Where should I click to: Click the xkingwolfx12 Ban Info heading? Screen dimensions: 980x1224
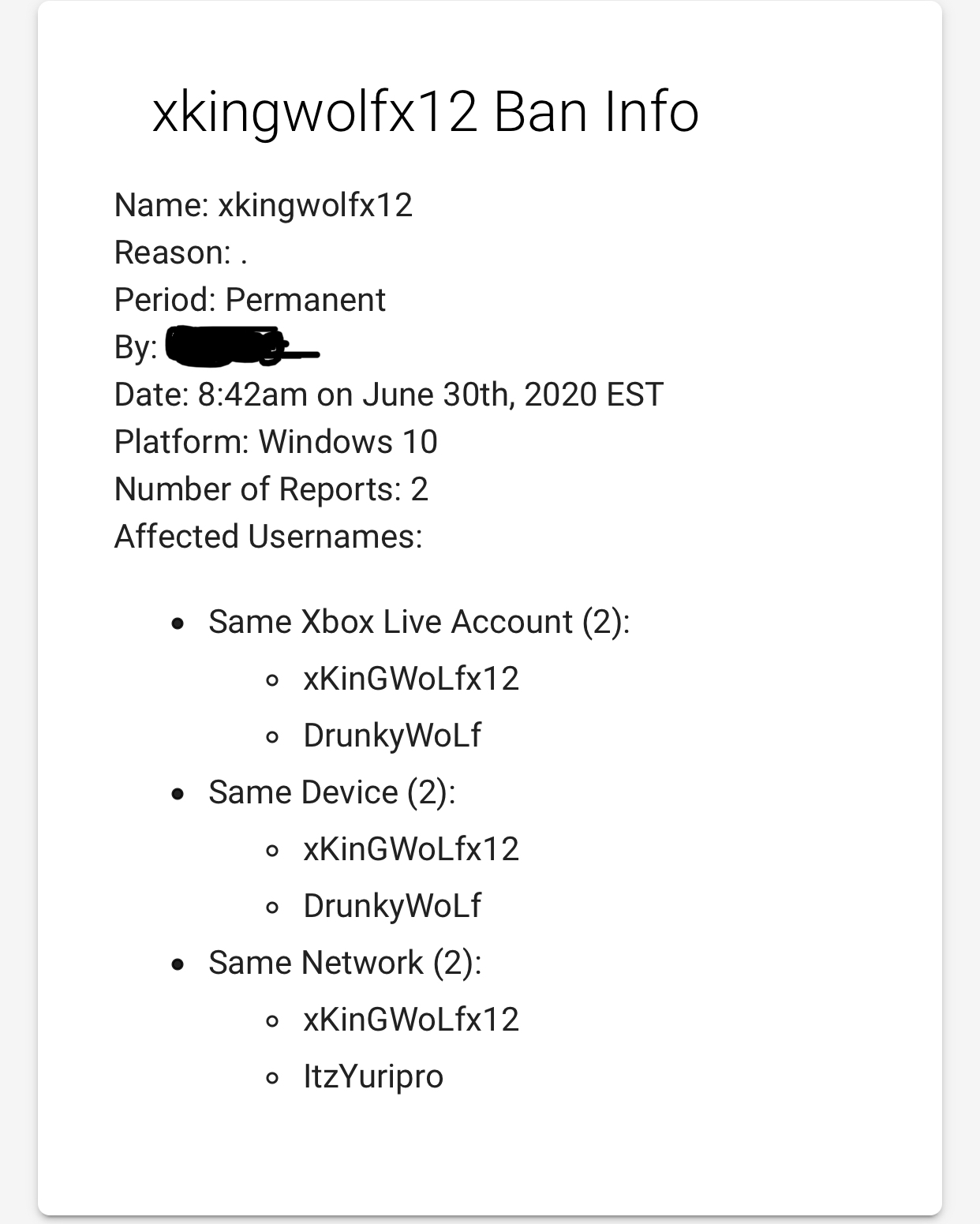[x=425, y=113]
